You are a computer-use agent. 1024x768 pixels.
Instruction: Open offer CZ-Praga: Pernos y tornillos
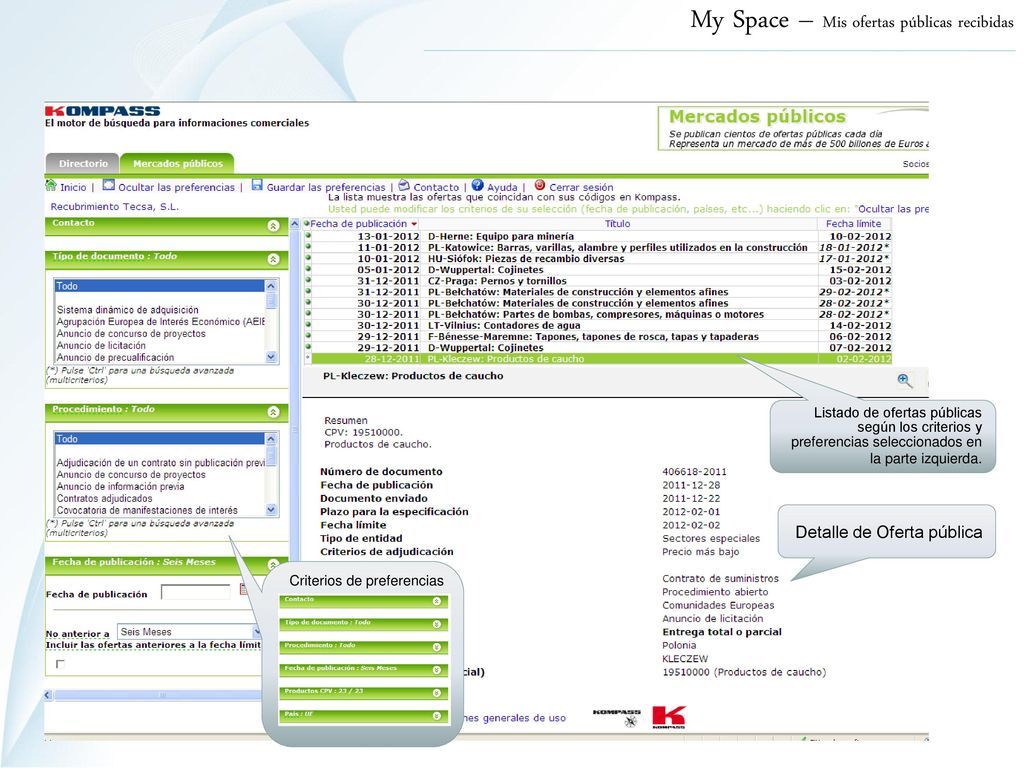coord(497,281)
